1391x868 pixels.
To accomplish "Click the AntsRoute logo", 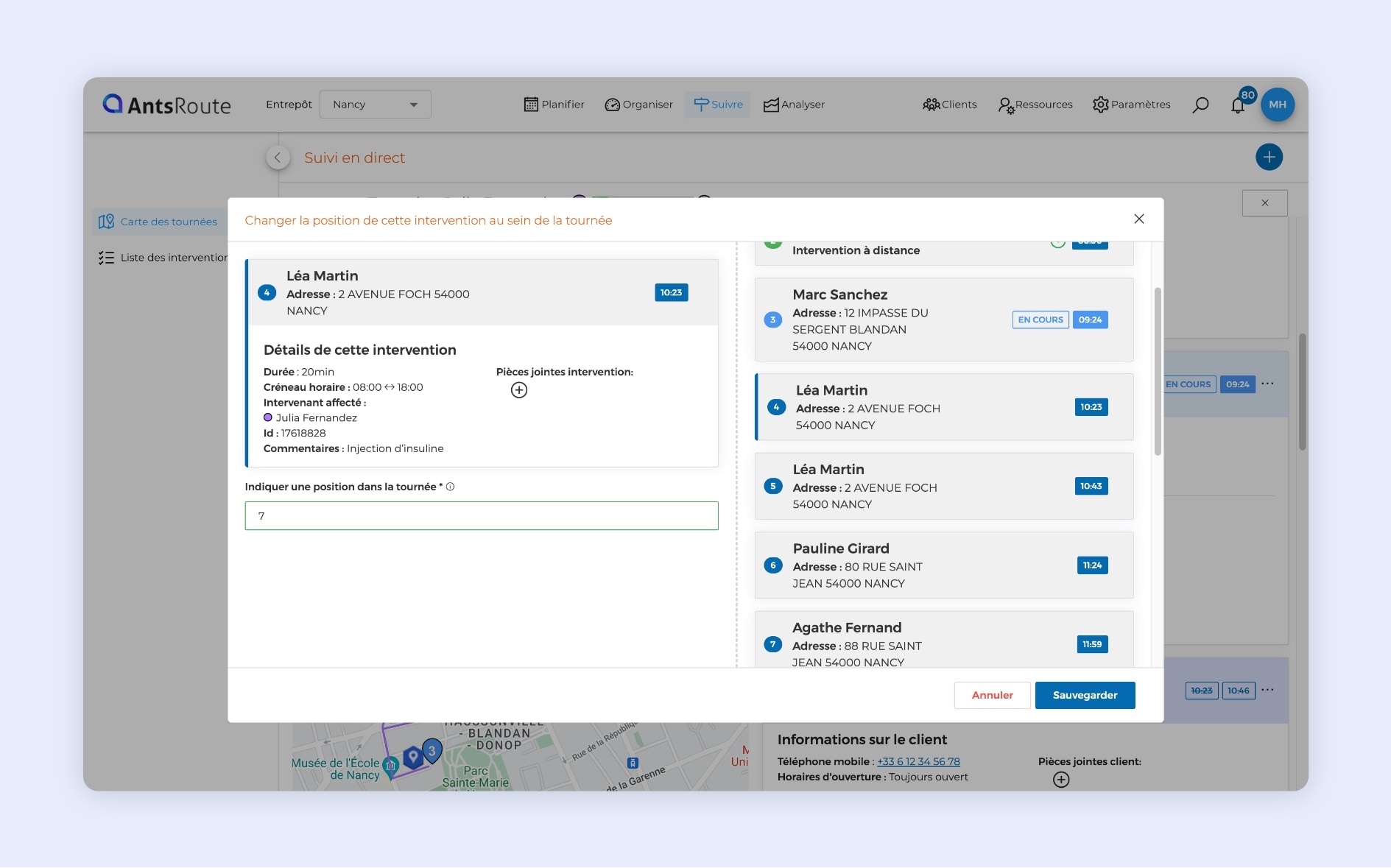I will pyautogui.click(x=167, y=105).
